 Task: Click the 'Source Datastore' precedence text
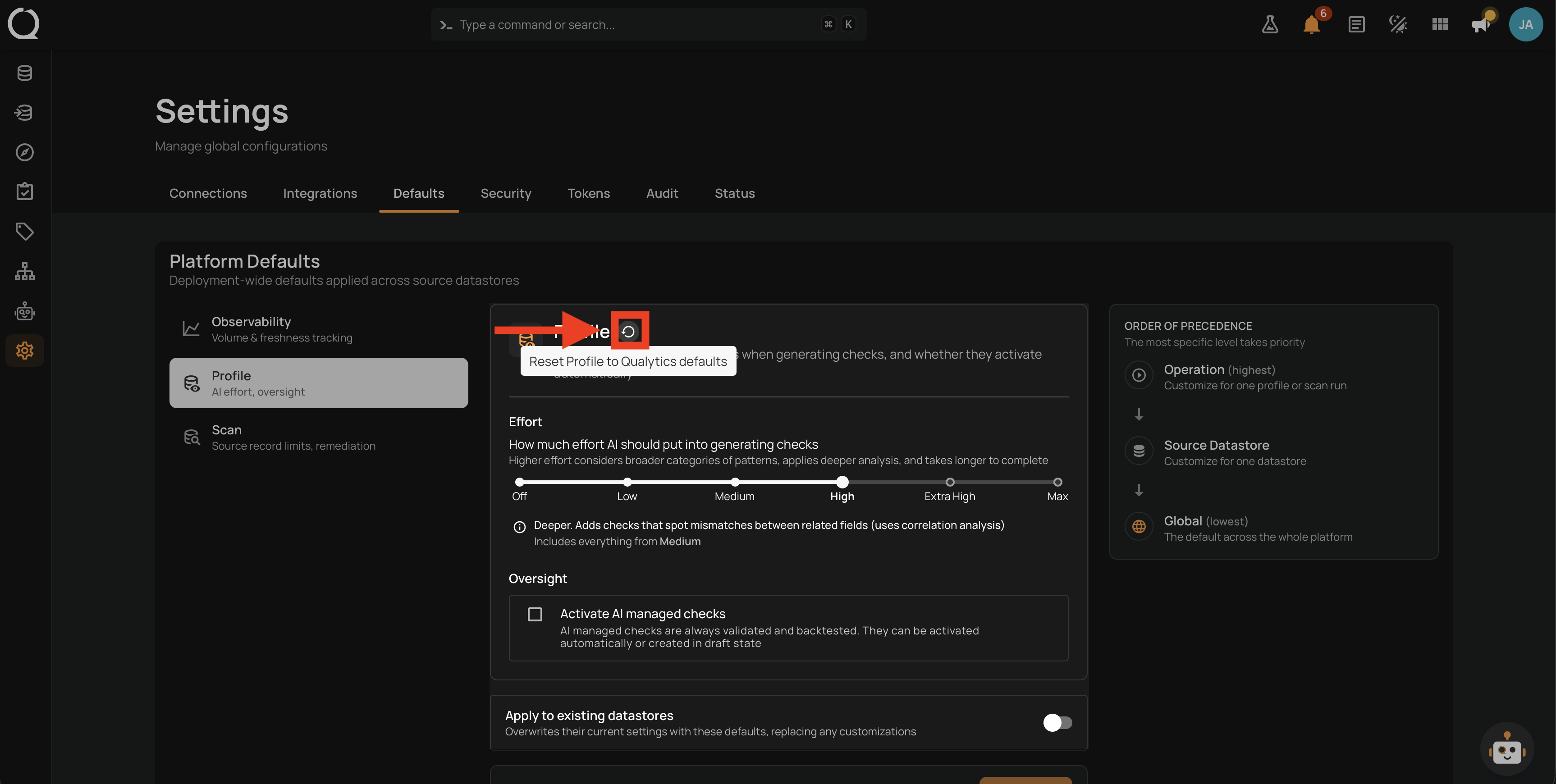[x=1216, y=445]
